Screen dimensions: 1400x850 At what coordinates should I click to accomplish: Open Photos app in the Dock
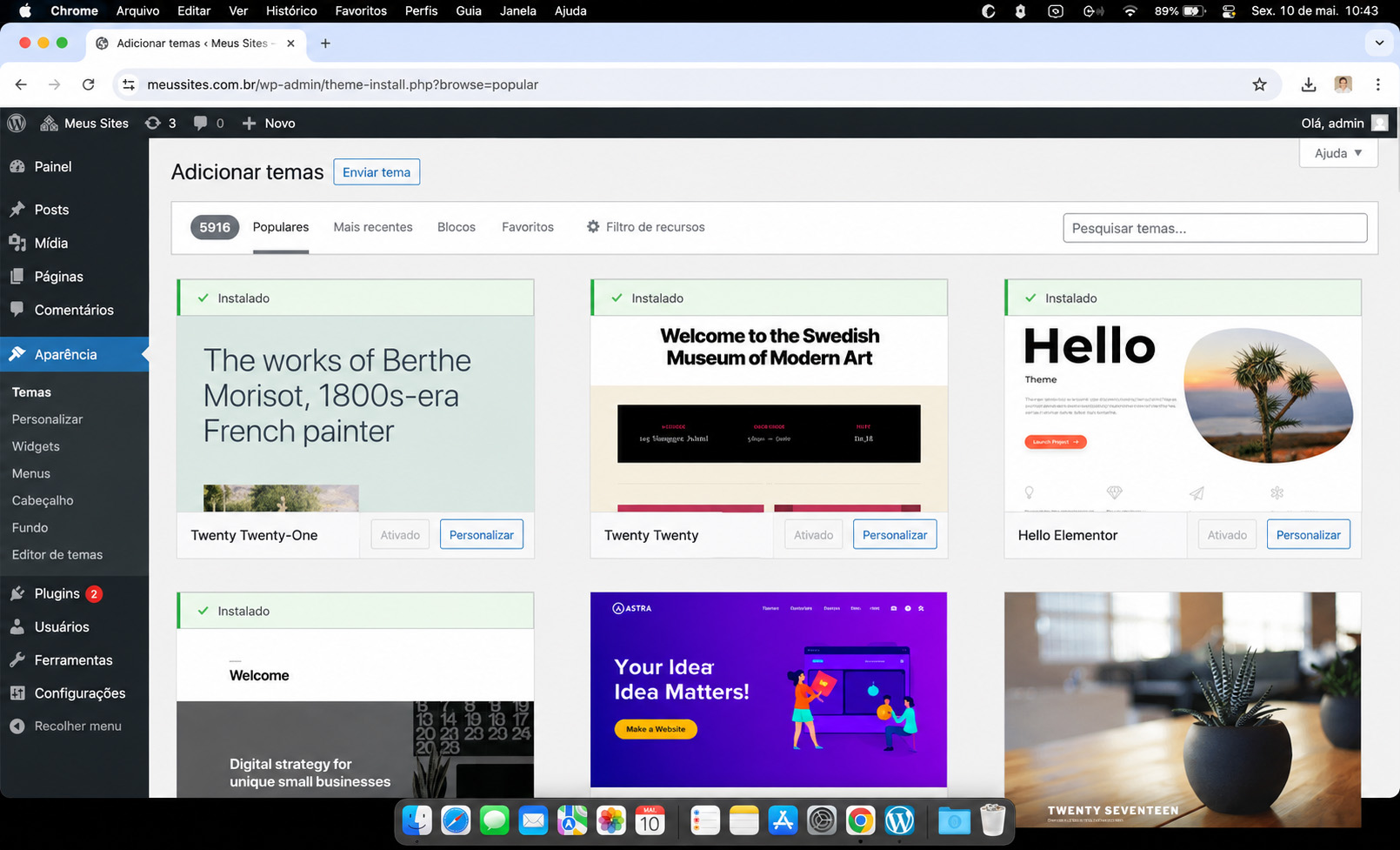(x=611, y=820)
